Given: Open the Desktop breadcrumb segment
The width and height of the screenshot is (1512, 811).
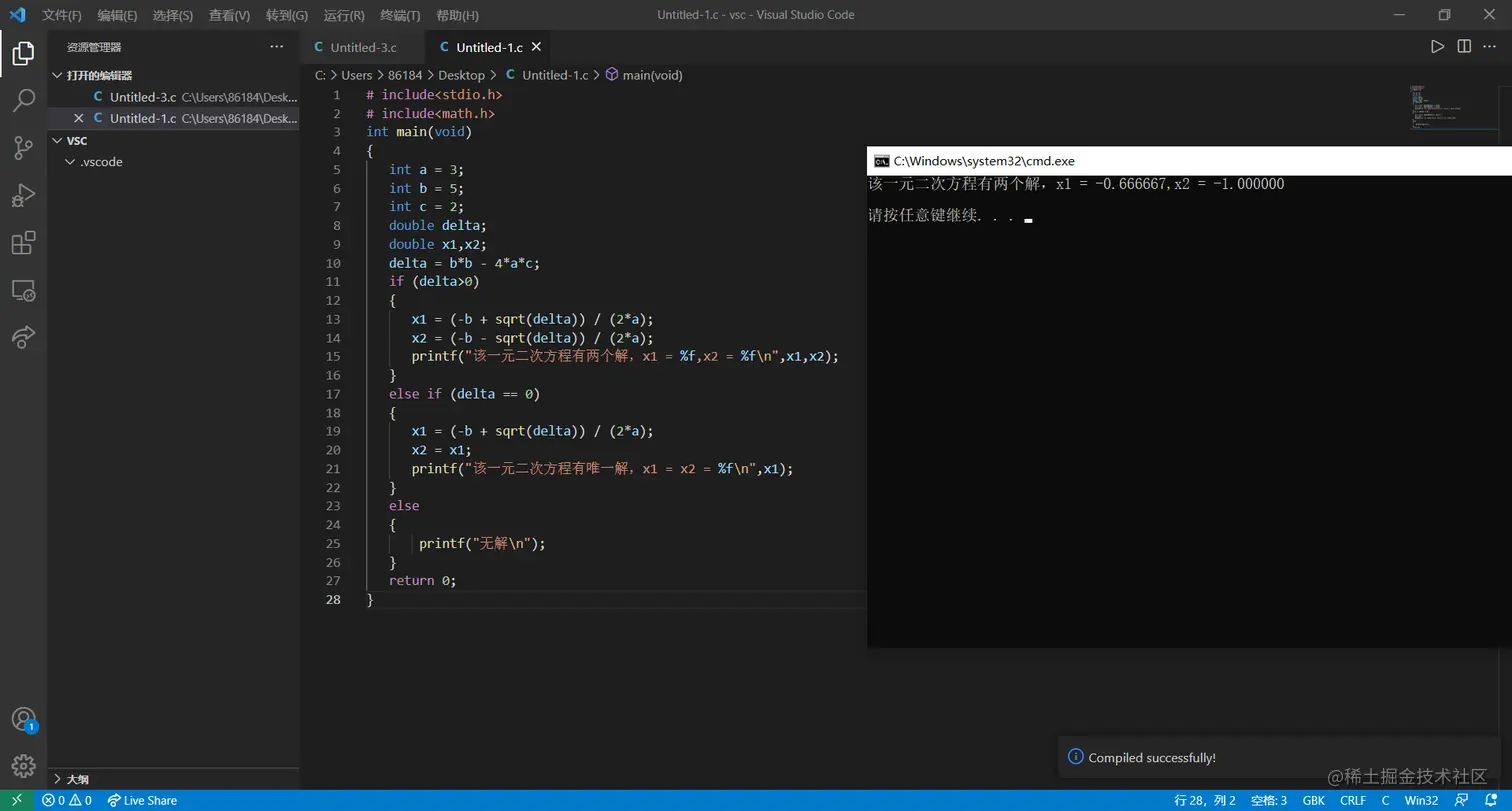Looking at the screenshot, I should pos(461,75).
